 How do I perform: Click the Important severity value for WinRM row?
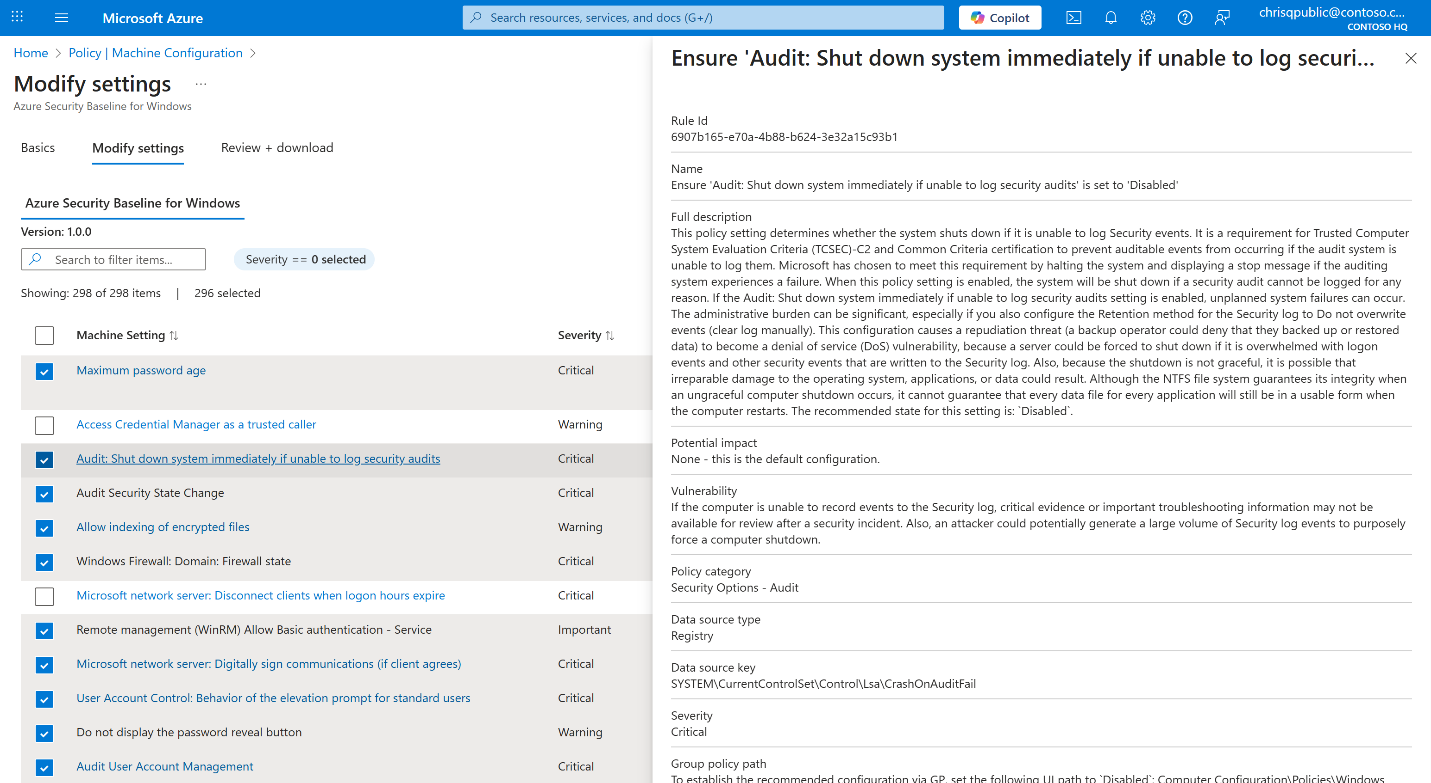click(585, 630)
